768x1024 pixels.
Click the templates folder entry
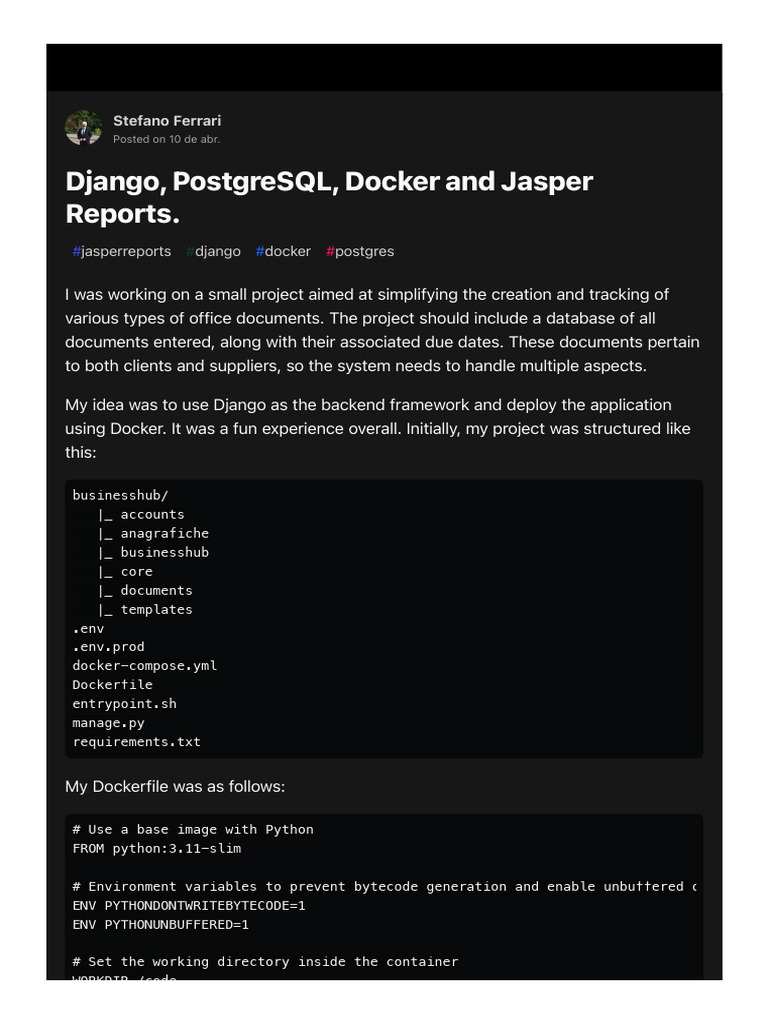tap(156, 609)
